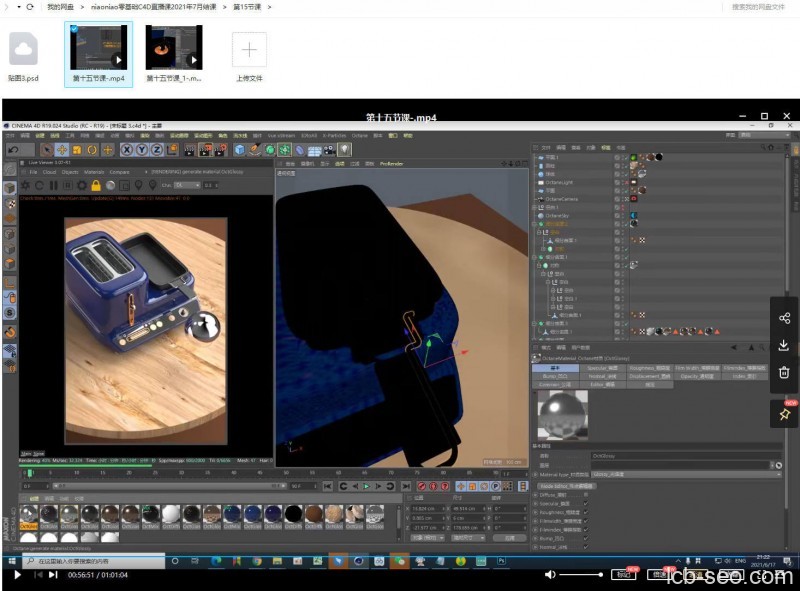The image size is (800, 591).
Task: Open the Material type dropdown
Action: (x=685, y=474)
